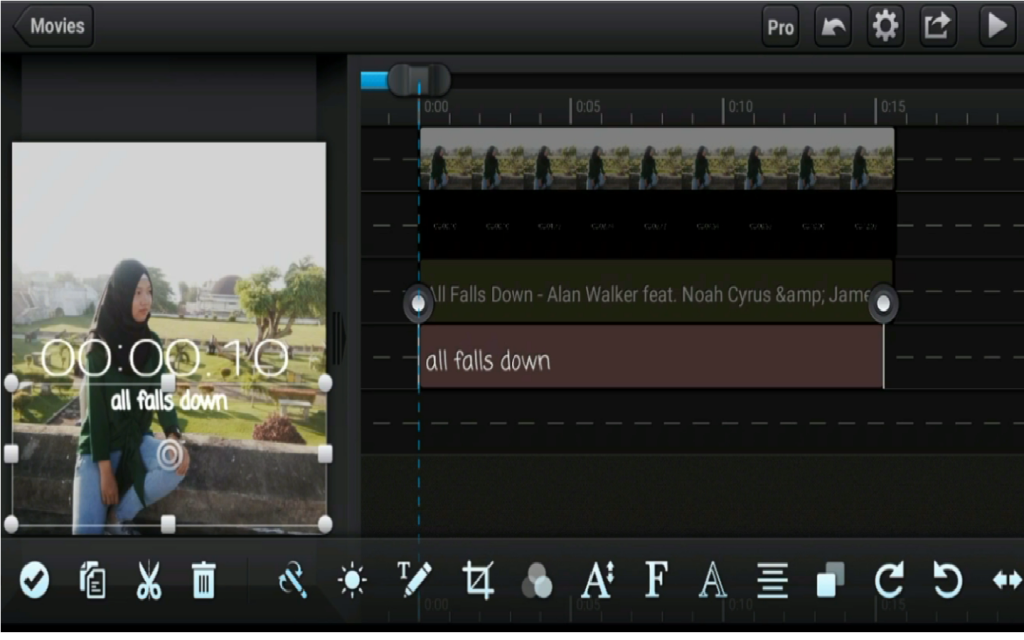This screenshot has height=640, width=1024.
Task: Split the clip with the scissors
Action: coord(149,580)
